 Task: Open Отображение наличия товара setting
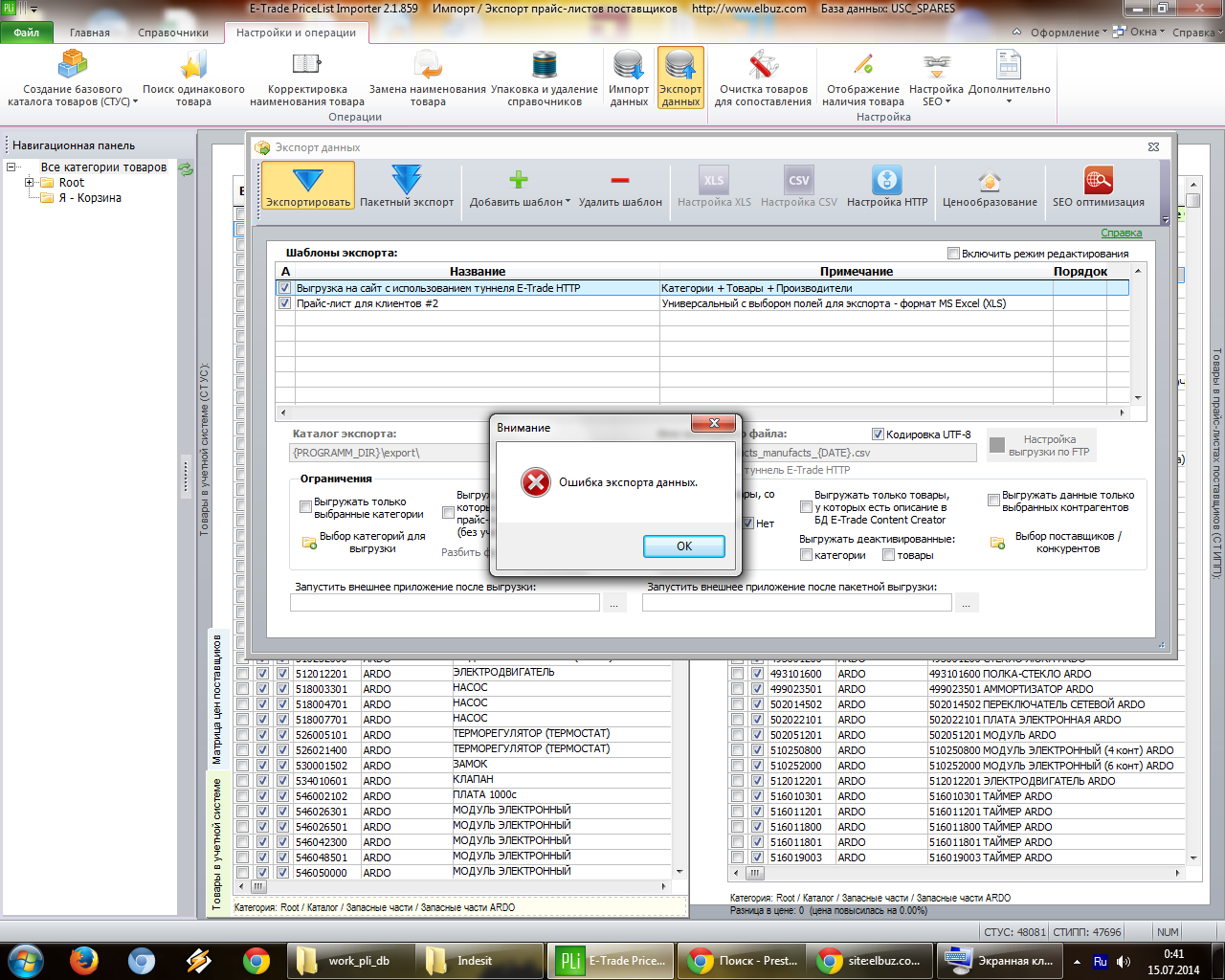(863, 78)
